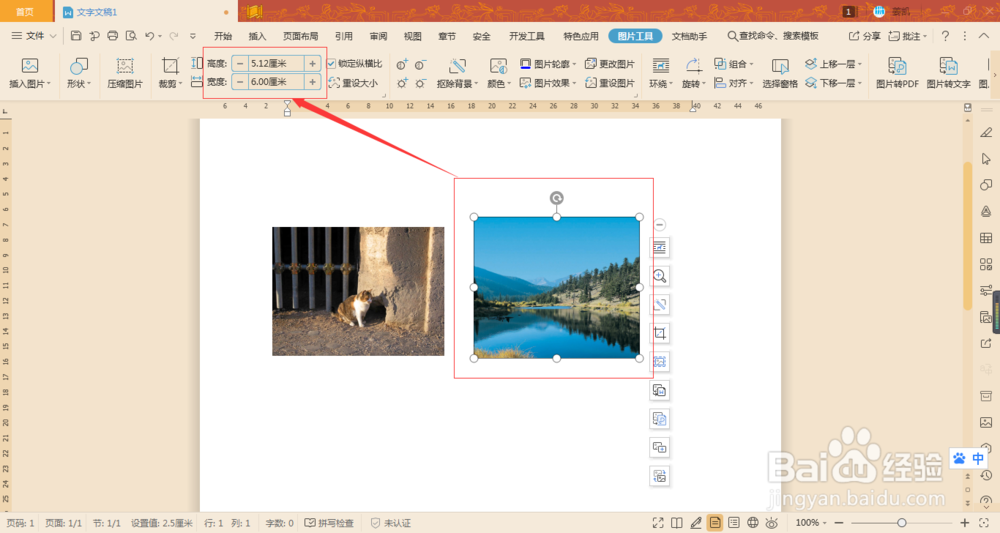This screenshot has width=1000, height=533.
Task: Increase height with plus stepper
Action: point(312,63)
